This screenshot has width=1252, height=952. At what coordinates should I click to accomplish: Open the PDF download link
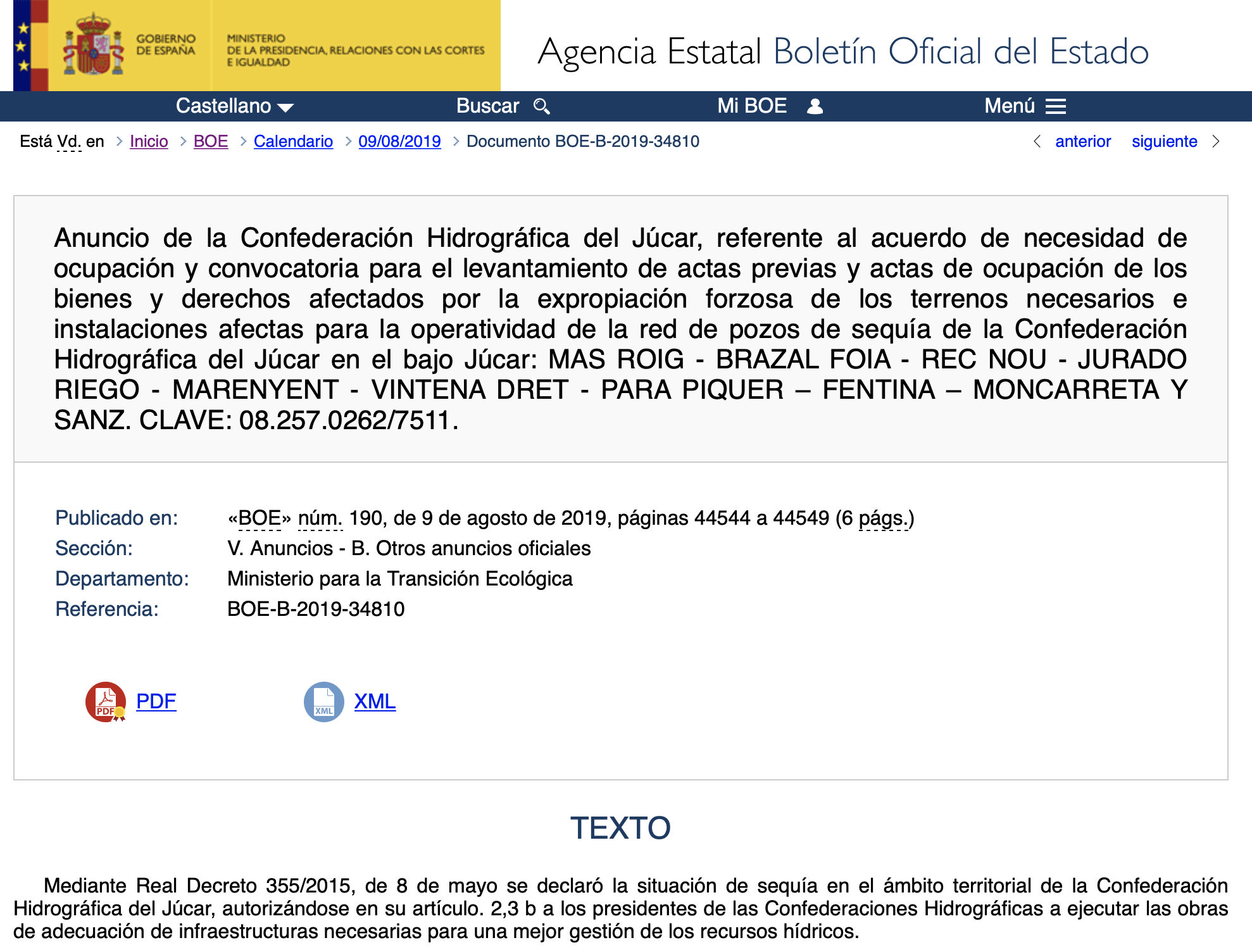coord(156,701)
